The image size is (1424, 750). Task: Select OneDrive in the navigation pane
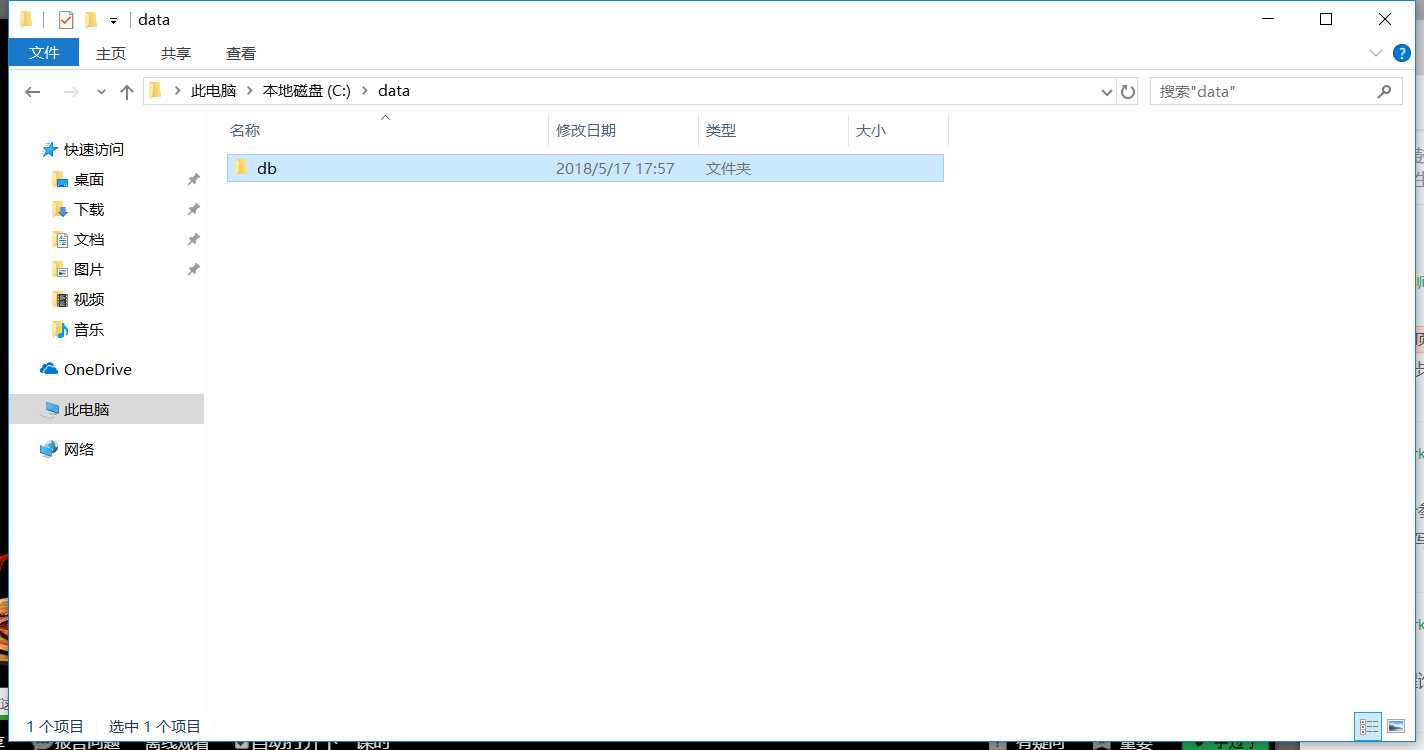[x=98, y=369]
